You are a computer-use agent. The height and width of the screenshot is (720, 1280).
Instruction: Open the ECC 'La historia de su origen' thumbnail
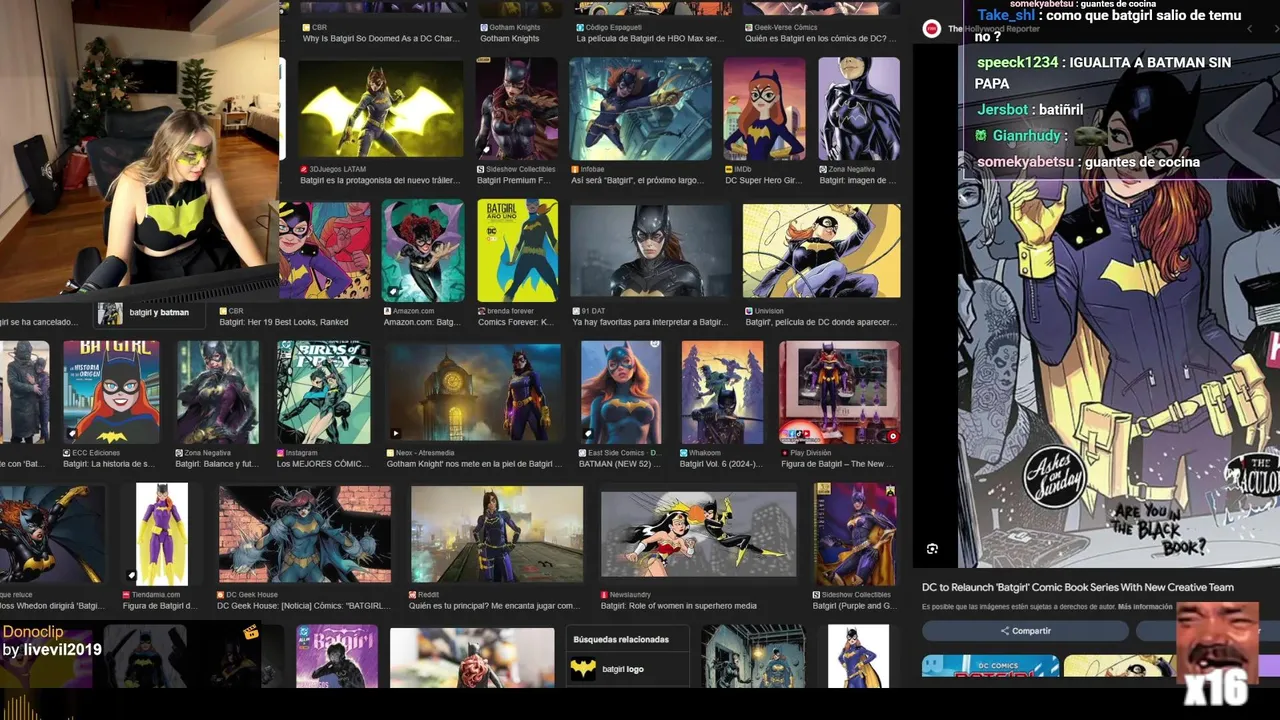pos(111,392)
